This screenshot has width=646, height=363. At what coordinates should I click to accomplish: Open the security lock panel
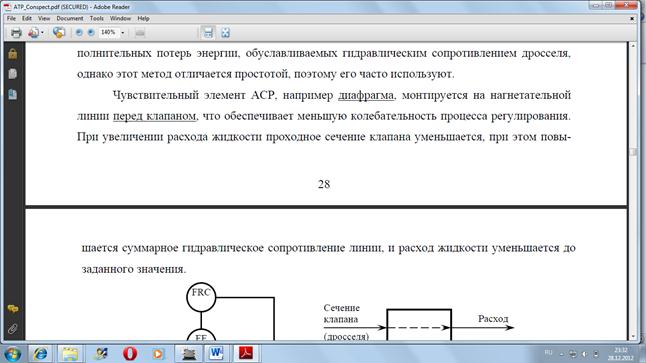click(12, 54)
